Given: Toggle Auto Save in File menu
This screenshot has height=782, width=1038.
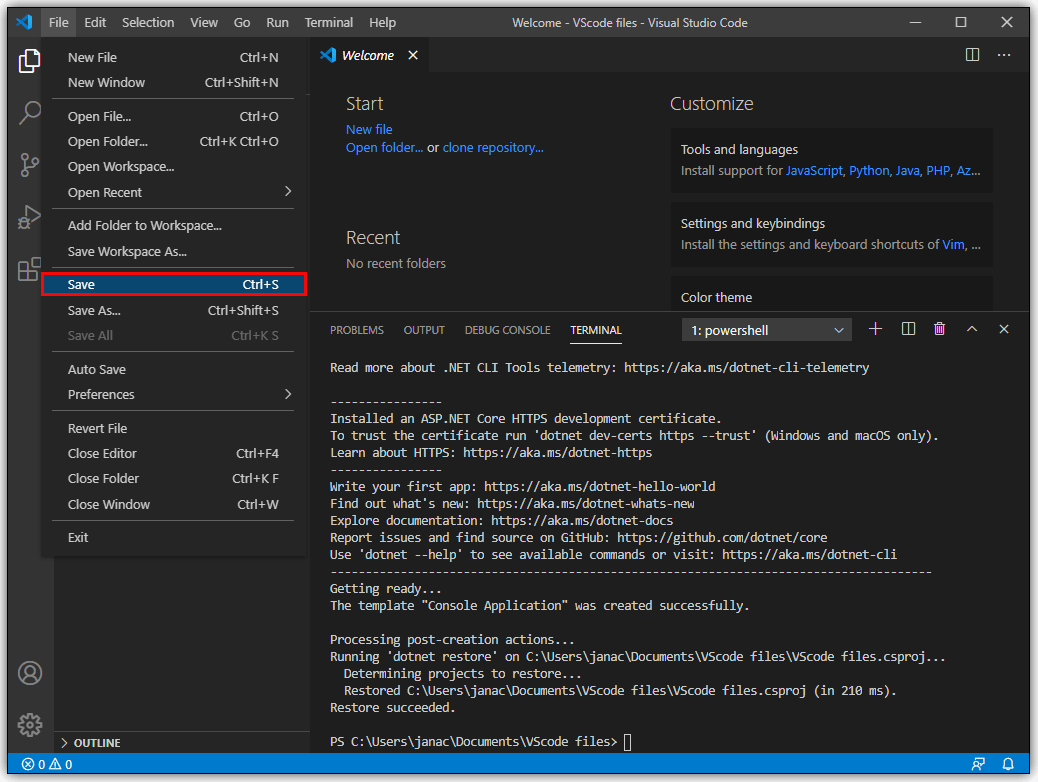Looking at the screenshot, I should tap(173, 369).
